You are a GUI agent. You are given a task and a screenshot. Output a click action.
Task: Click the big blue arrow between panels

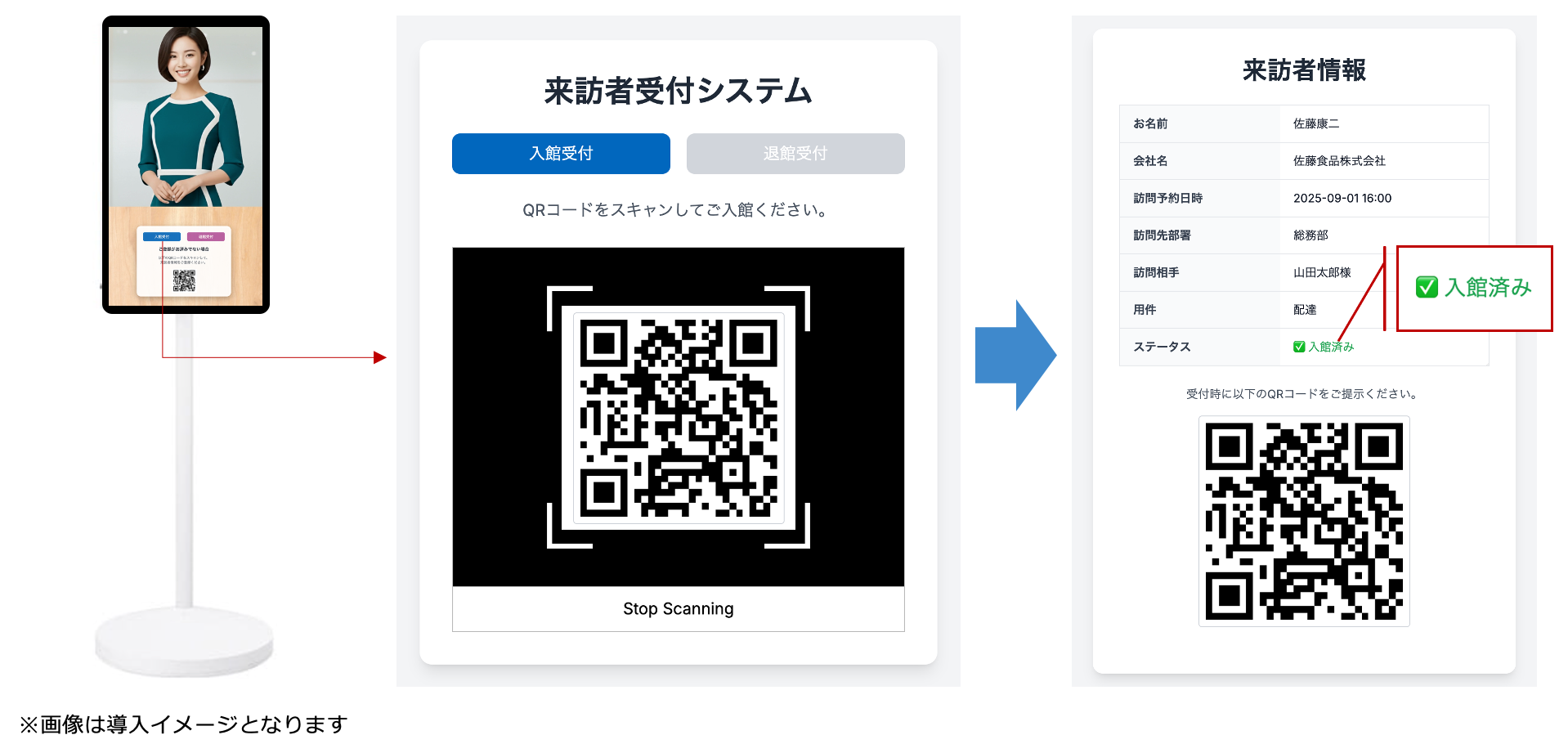coord(1016,355)
